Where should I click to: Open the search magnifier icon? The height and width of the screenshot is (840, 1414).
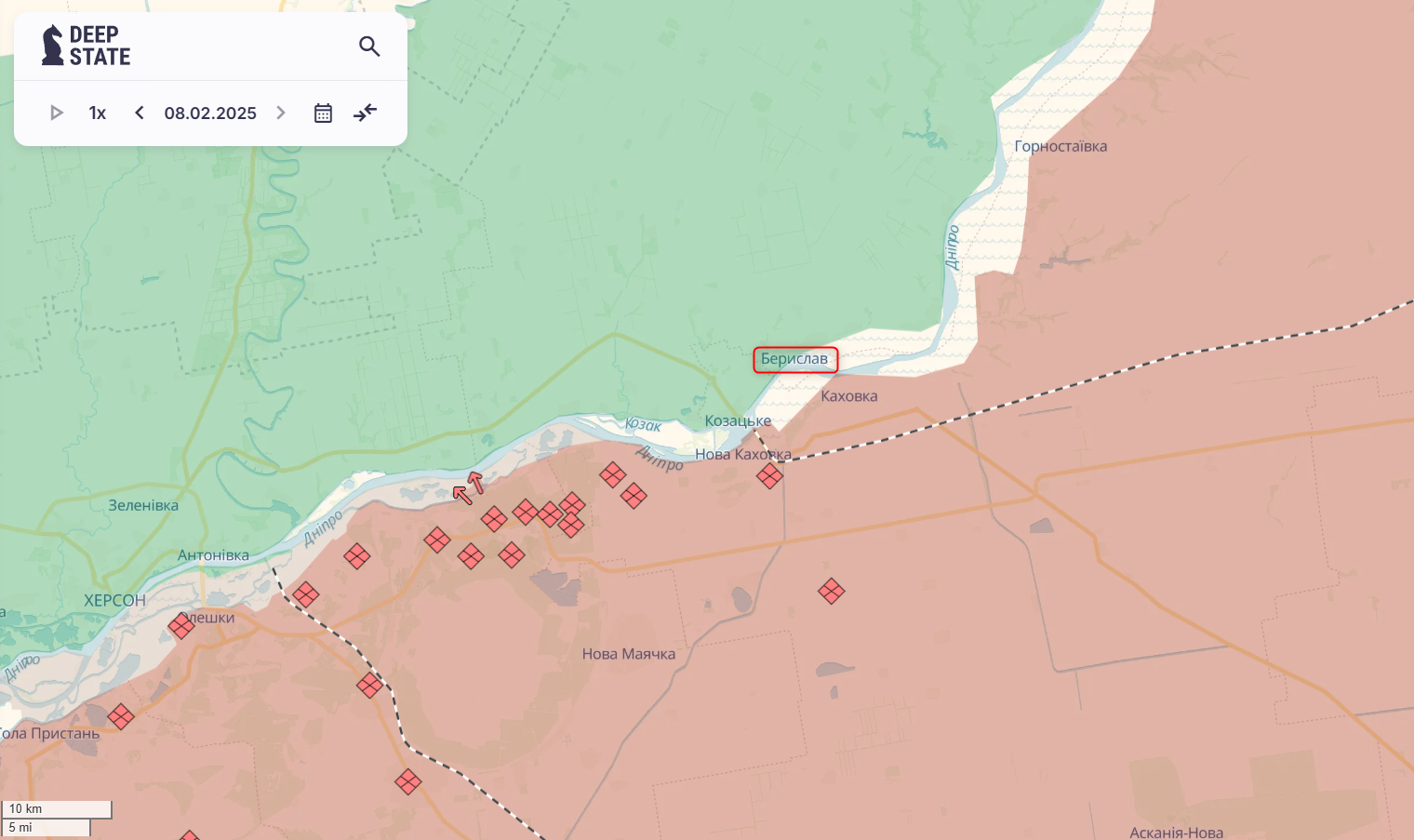[369, 47]
